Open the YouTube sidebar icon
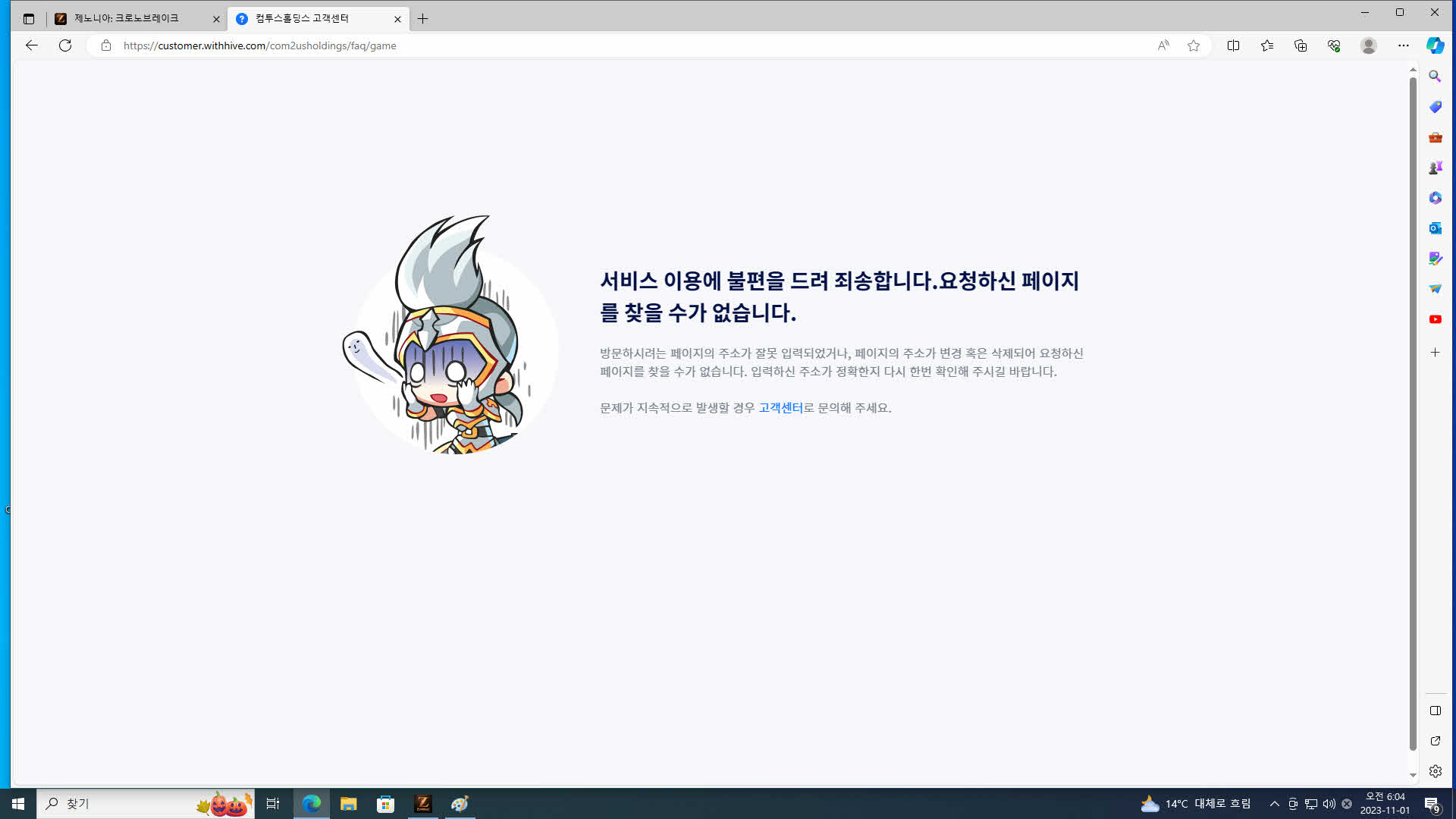This screenshot has height=819, width=1456. (1435, 319)
